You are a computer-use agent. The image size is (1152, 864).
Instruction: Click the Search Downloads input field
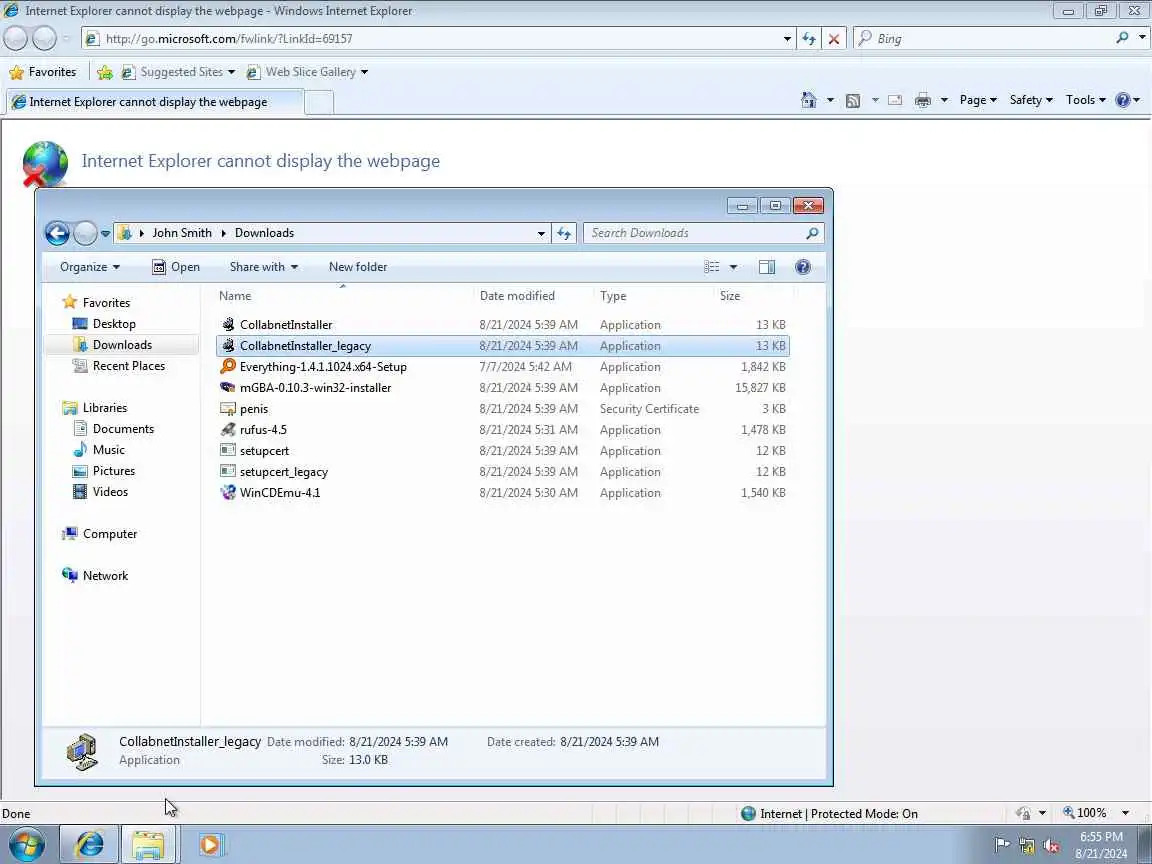click(694, 233)
